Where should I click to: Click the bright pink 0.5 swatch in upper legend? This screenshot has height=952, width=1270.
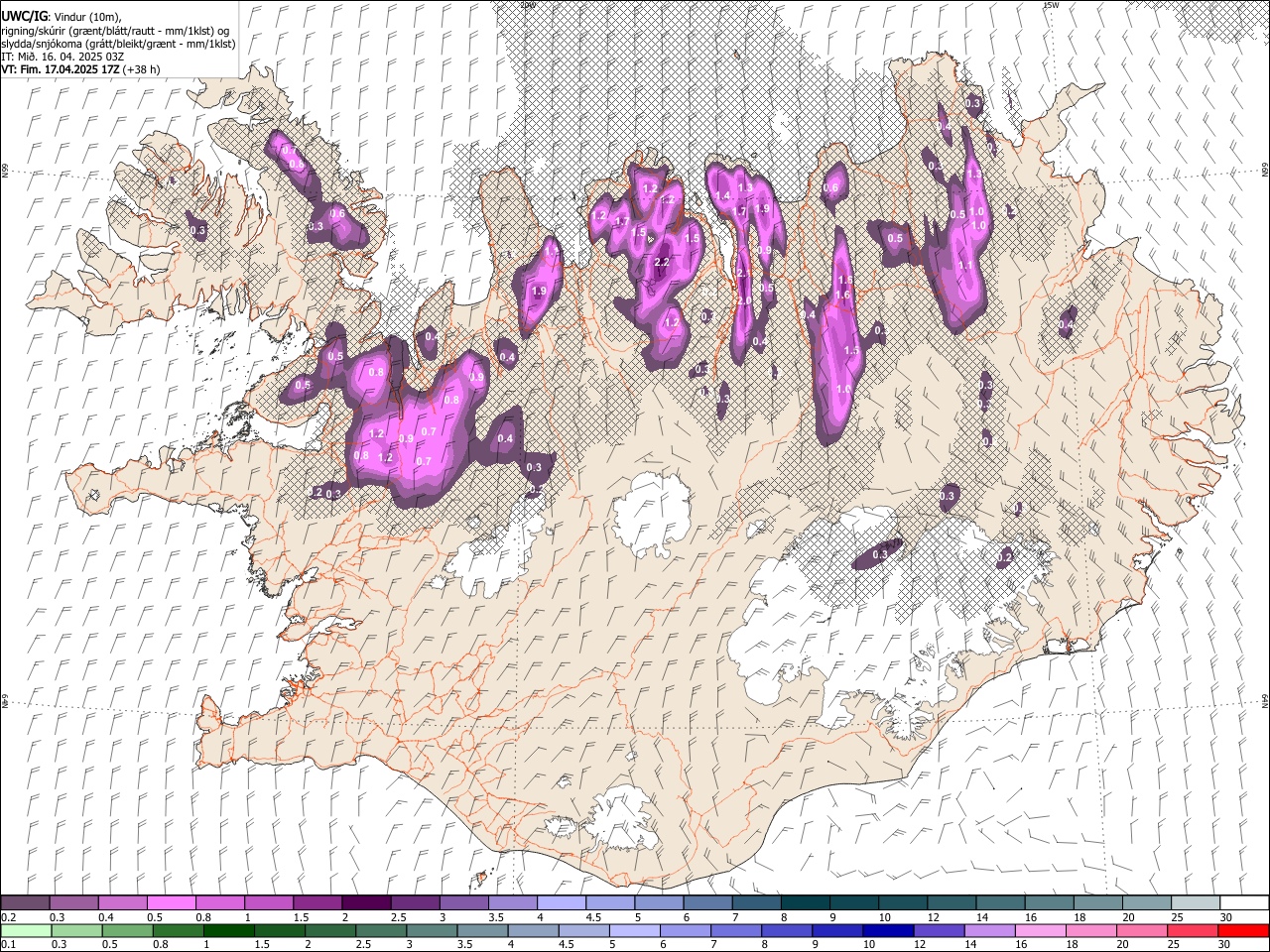171,903
